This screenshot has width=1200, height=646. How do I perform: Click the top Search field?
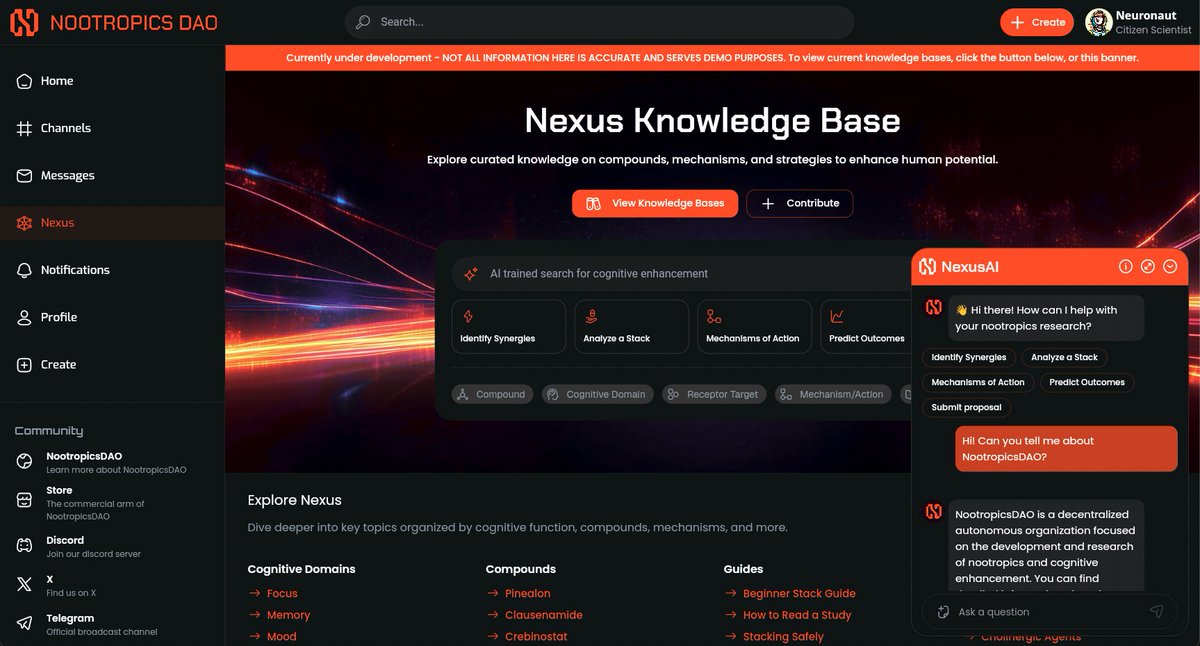point(599,22)
